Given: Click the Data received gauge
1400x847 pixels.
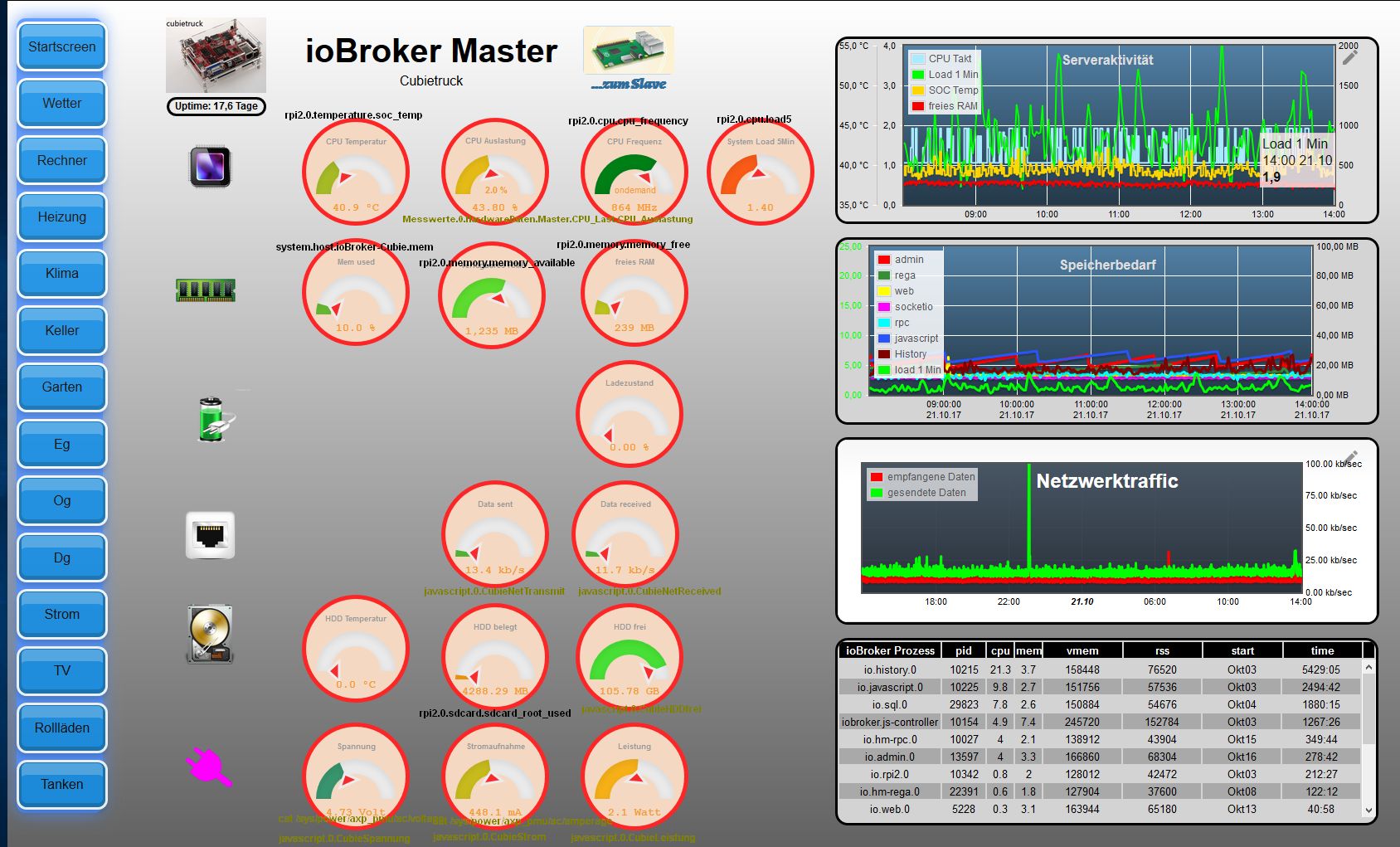Looking at the screenshot, I should [626, 534].
